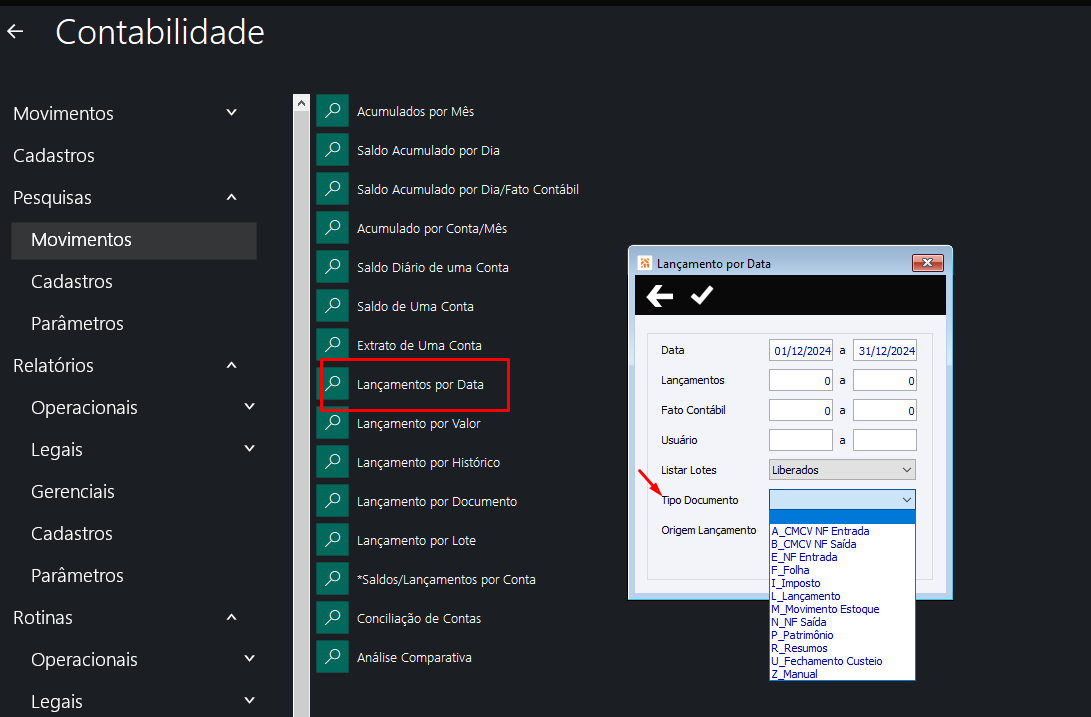Click the Lançamentos start number field
1091x717 pixels.
801,380
